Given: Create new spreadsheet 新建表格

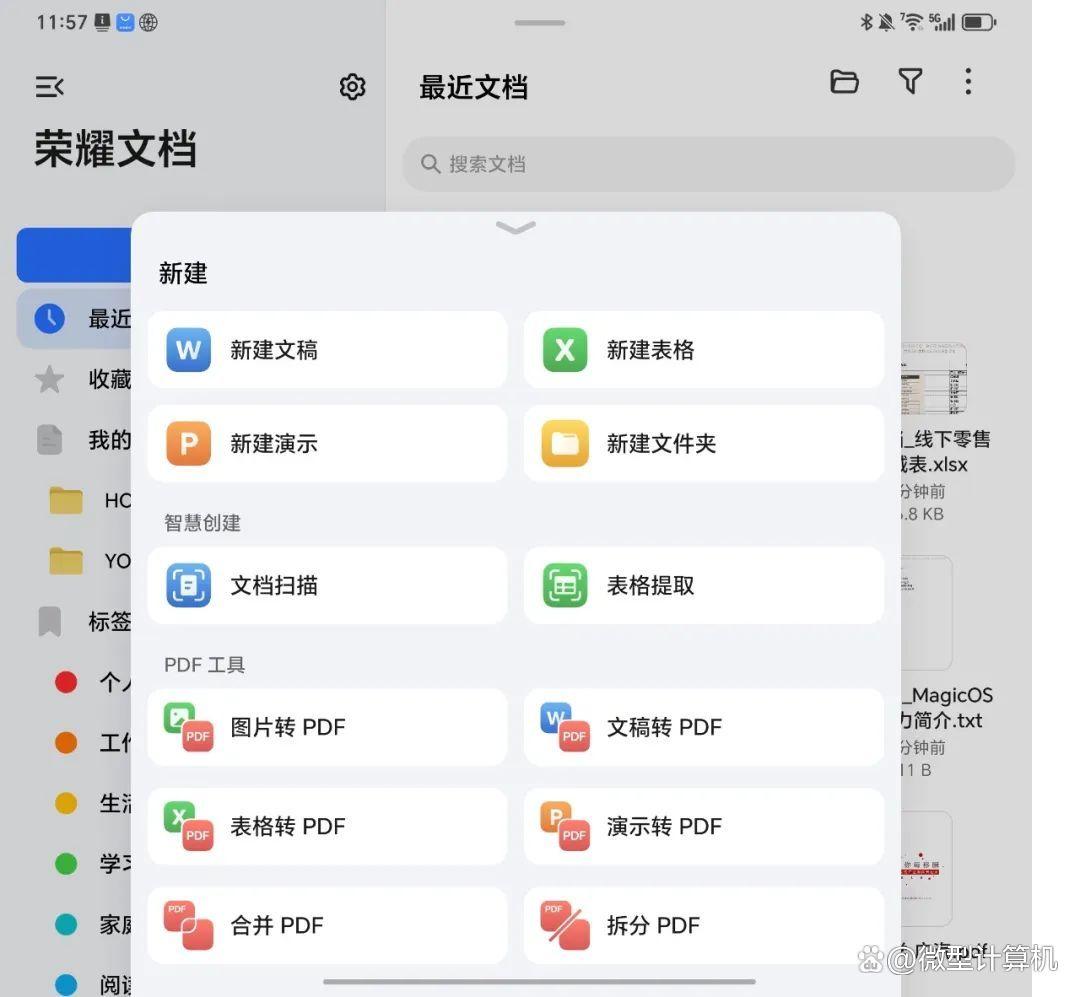Looking at the screenshot, I should coord(703,350).
